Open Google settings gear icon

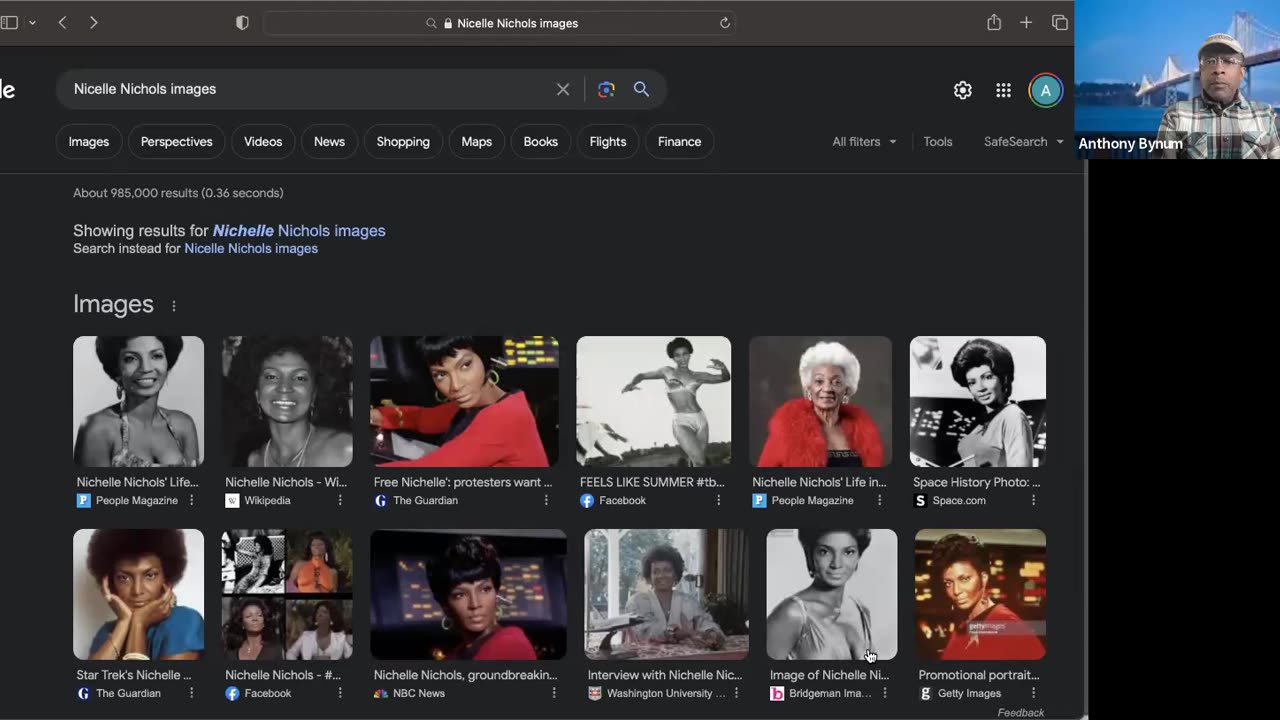point(962,90)
